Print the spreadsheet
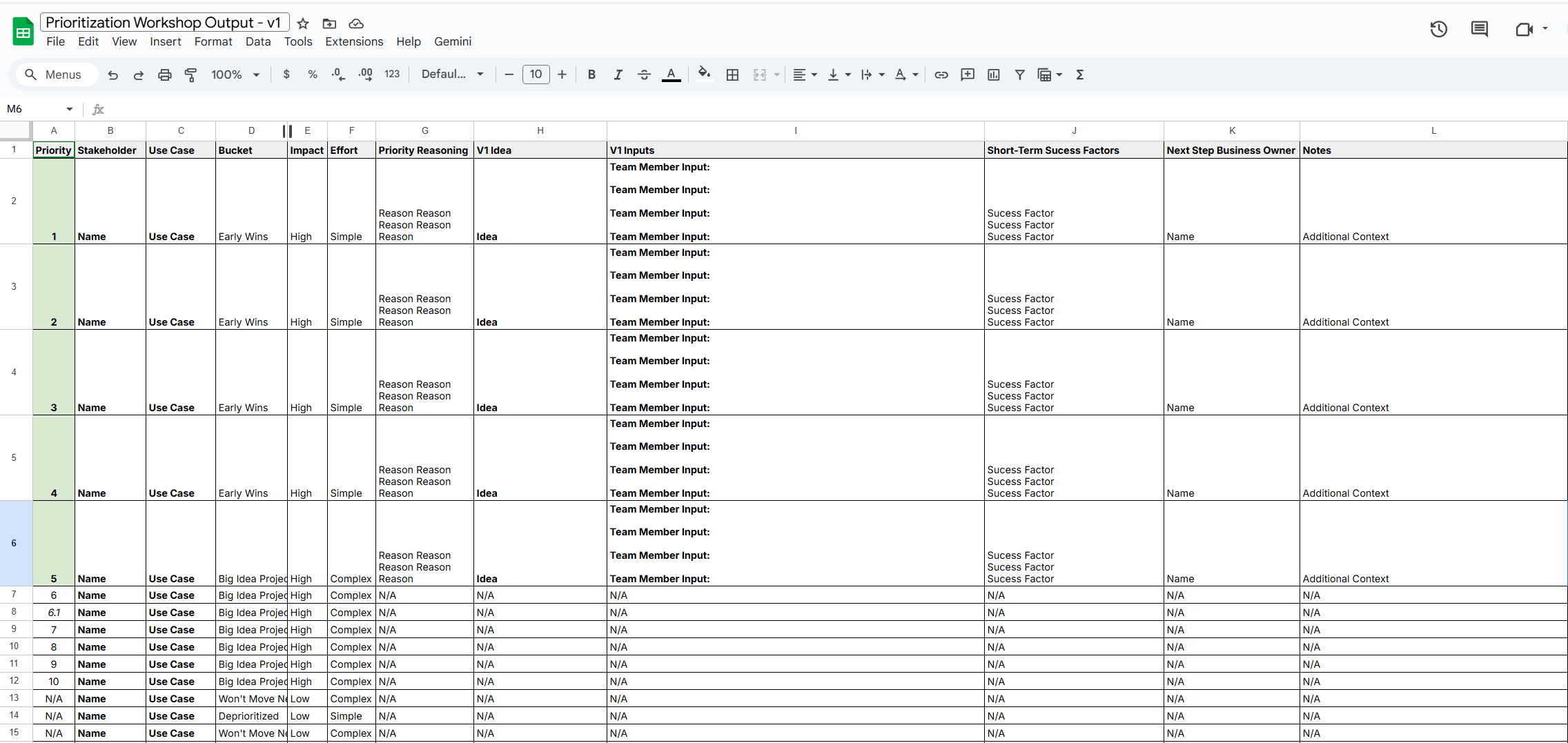Image resolution: width=1568 pixels, height=743 pixels. point(165,75)
